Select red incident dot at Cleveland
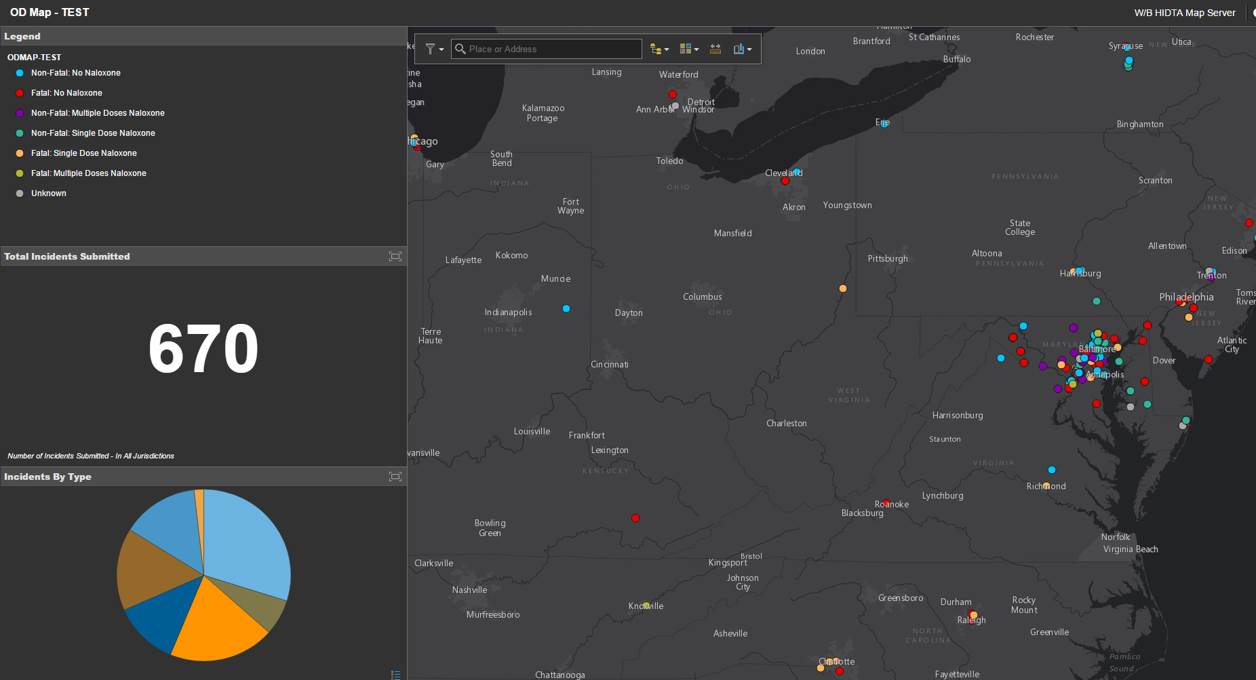This screenshot has height=680, width=1256. 785,181
